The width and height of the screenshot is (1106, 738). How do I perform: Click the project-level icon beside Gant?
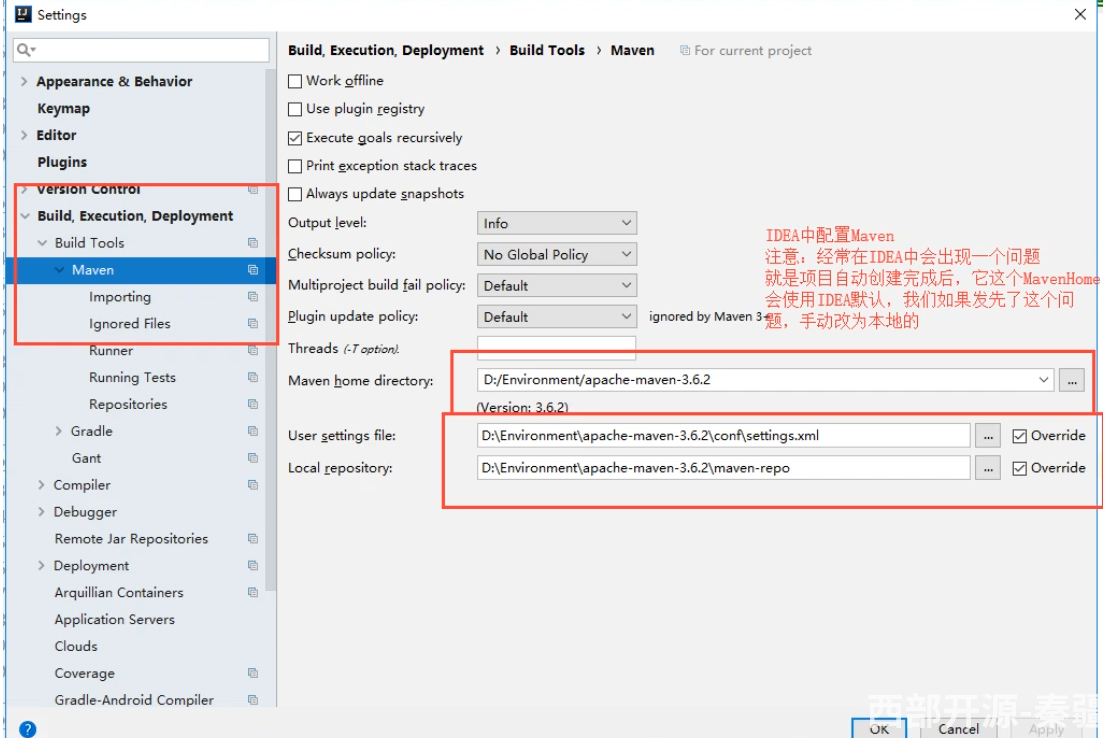(x=253, y=458)
